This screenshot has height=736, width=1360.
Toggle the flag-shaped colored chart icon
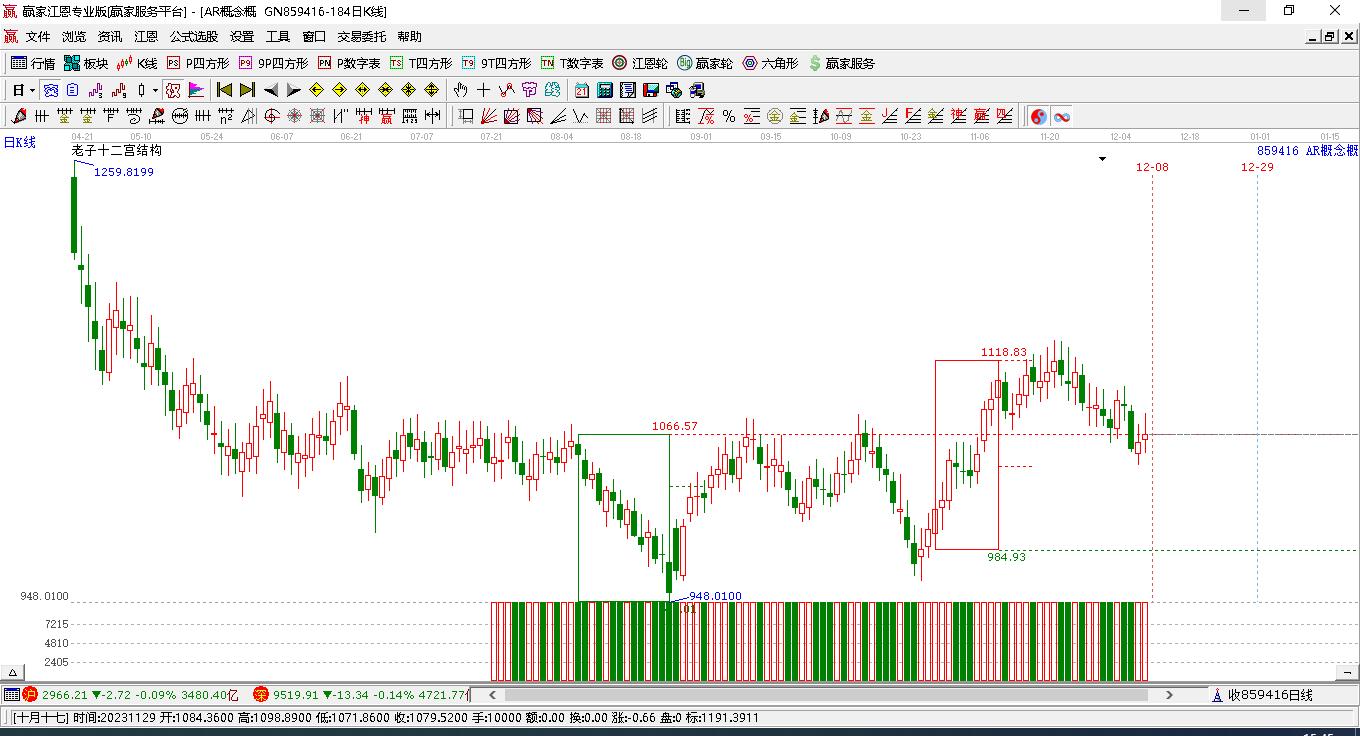196,90
